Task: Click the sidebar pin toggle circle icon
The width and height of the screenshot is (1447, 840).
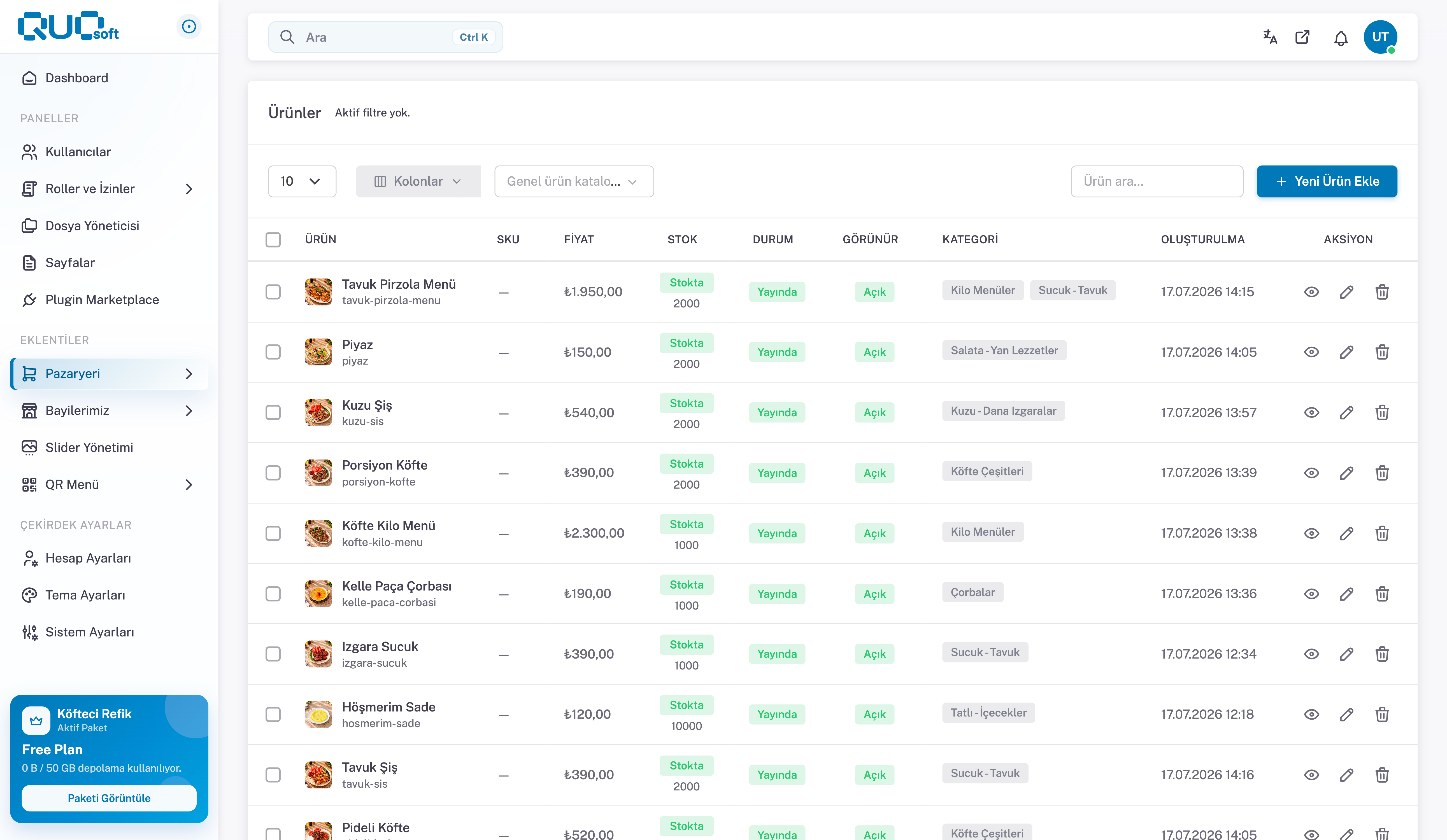Action: point(189,26)
